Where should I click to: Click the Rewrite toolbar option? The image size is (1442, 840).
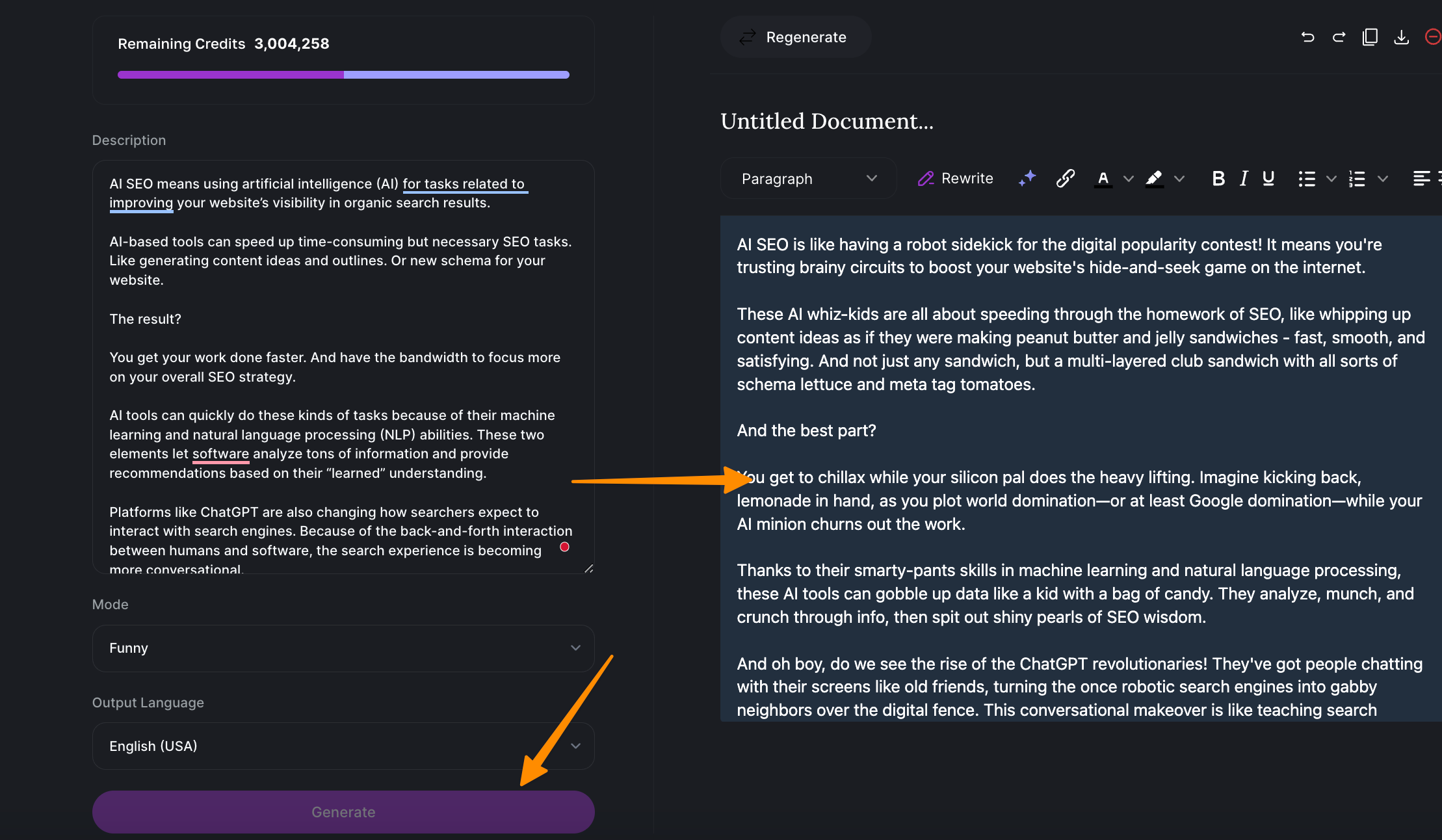point(956,178)
